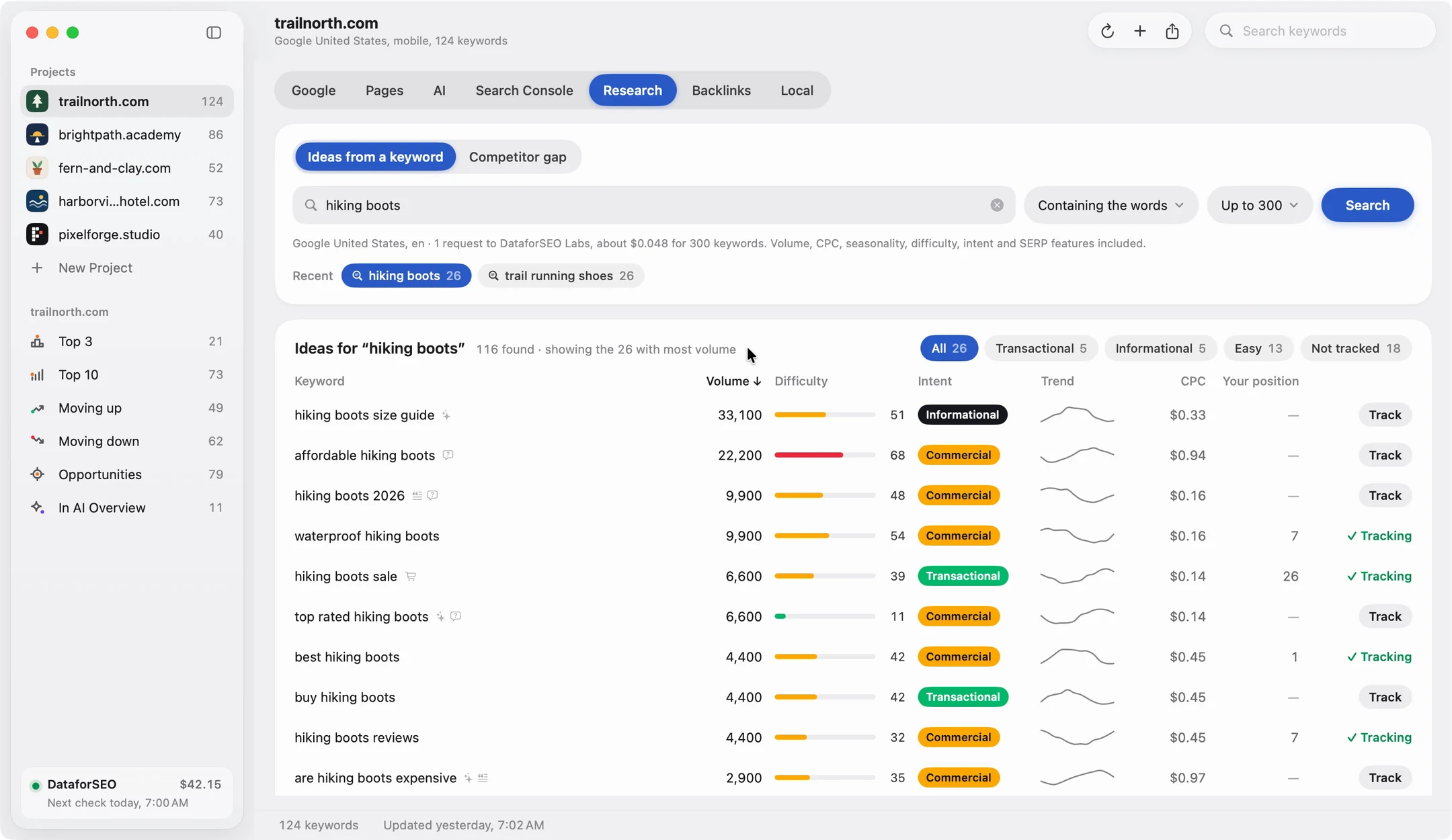Open the Top 10 bars icon
Viewport: 1452px width, 840px height.
pos(37,375)
